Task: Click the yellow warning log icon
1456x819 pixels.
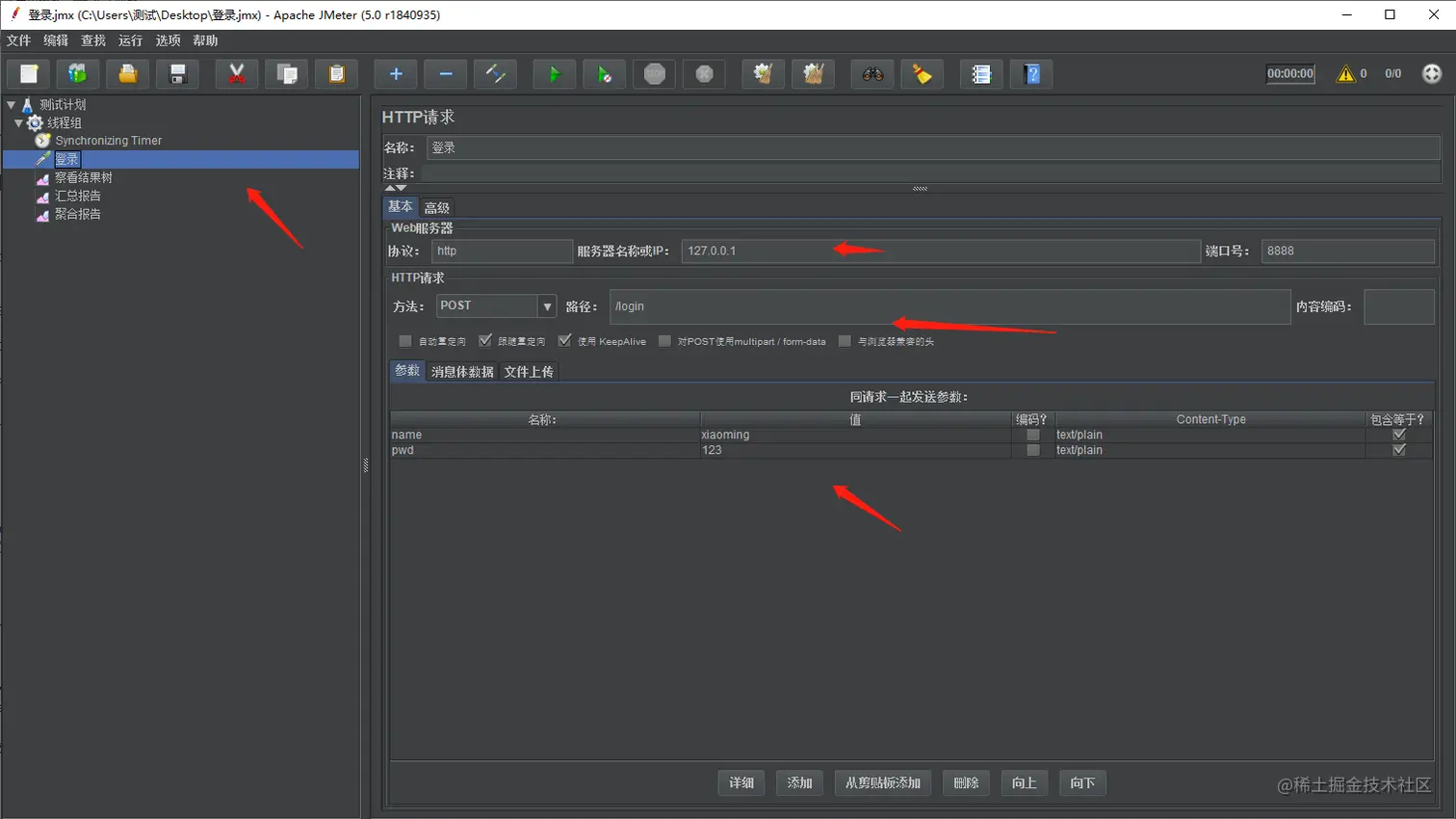Action: coord(1345,73)
